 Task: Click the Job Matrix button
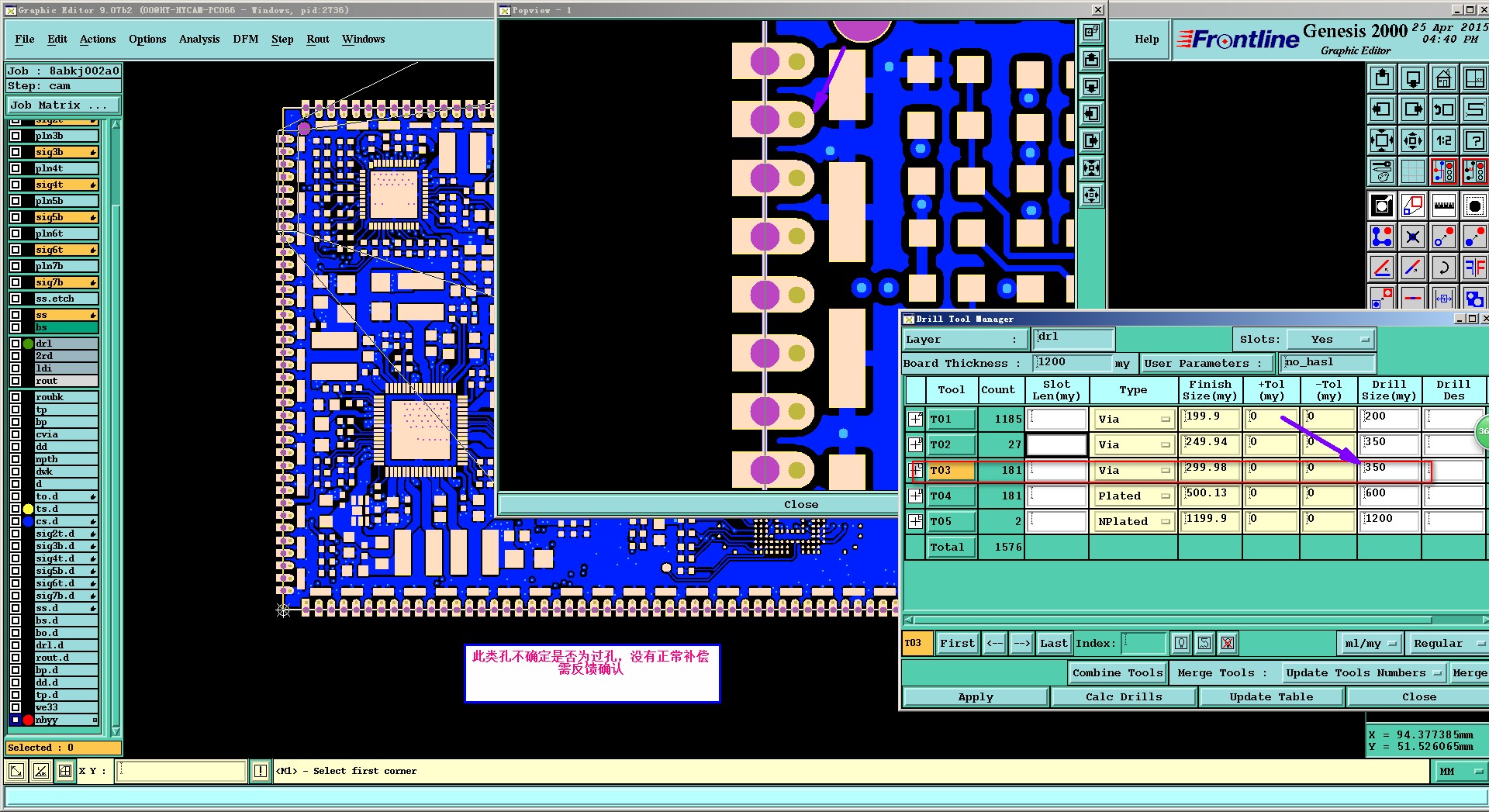64,105
